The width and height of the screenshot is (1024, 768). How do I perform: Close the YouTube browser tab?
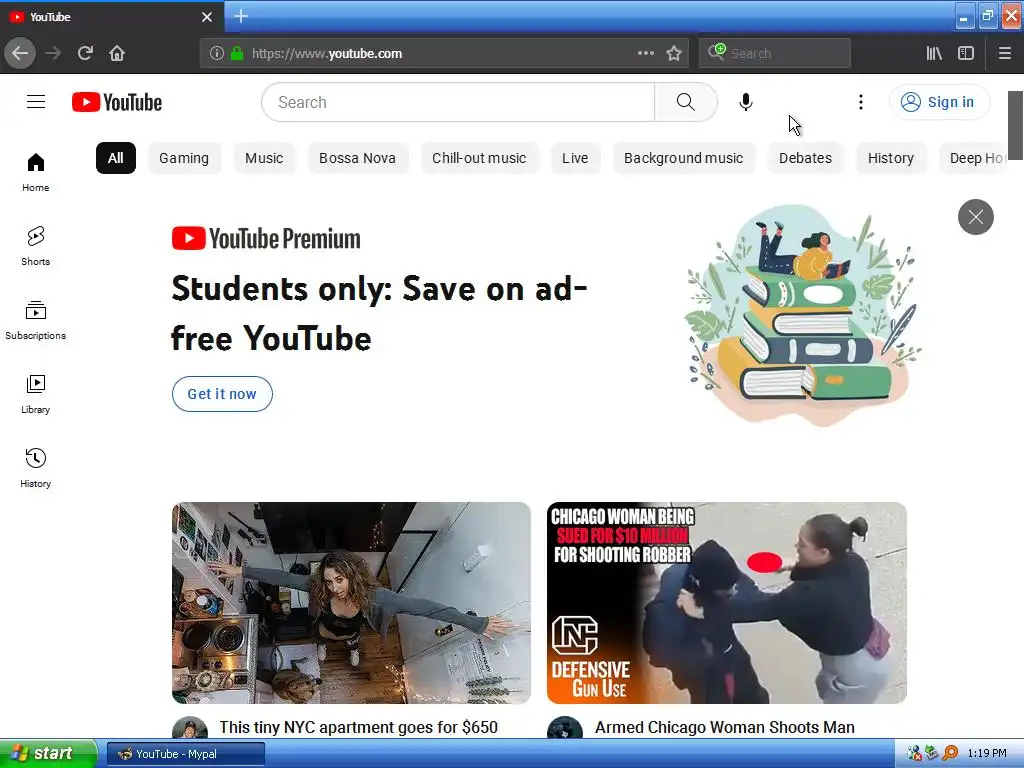(x=207, y=17)
